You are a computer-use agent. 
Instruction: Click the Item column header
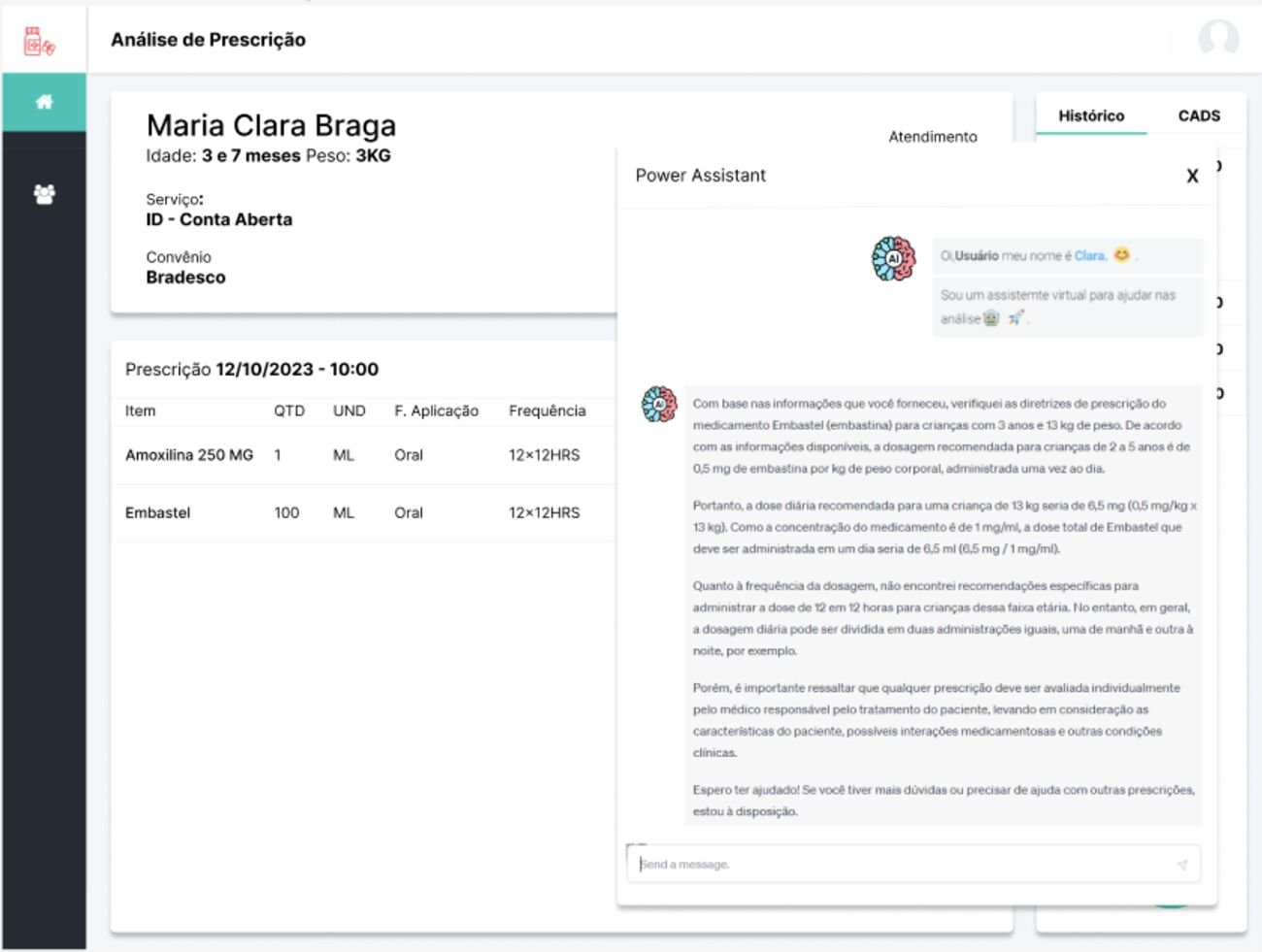tap(140, 410)
